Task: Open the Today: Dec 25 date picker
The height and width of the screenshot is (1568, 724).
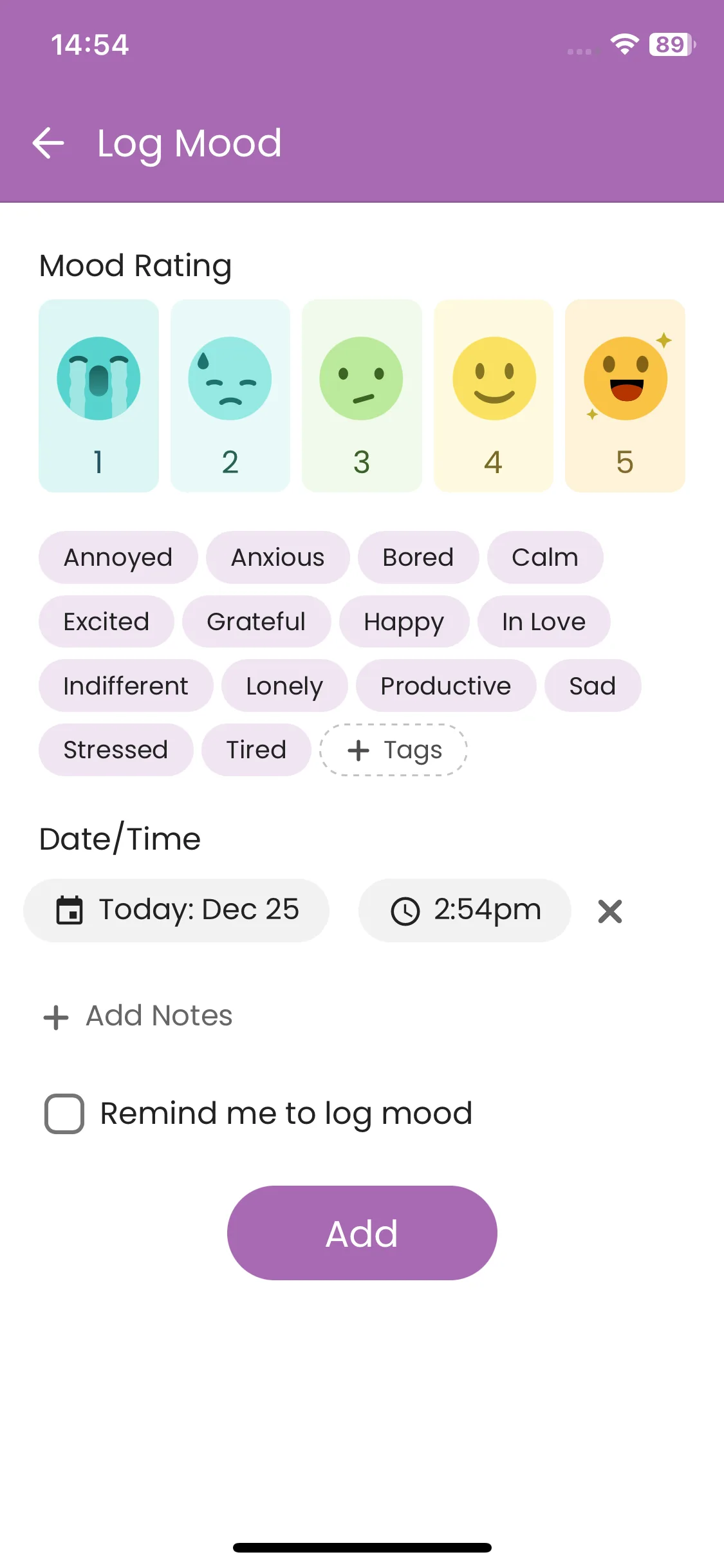Action: click(176, 910)
